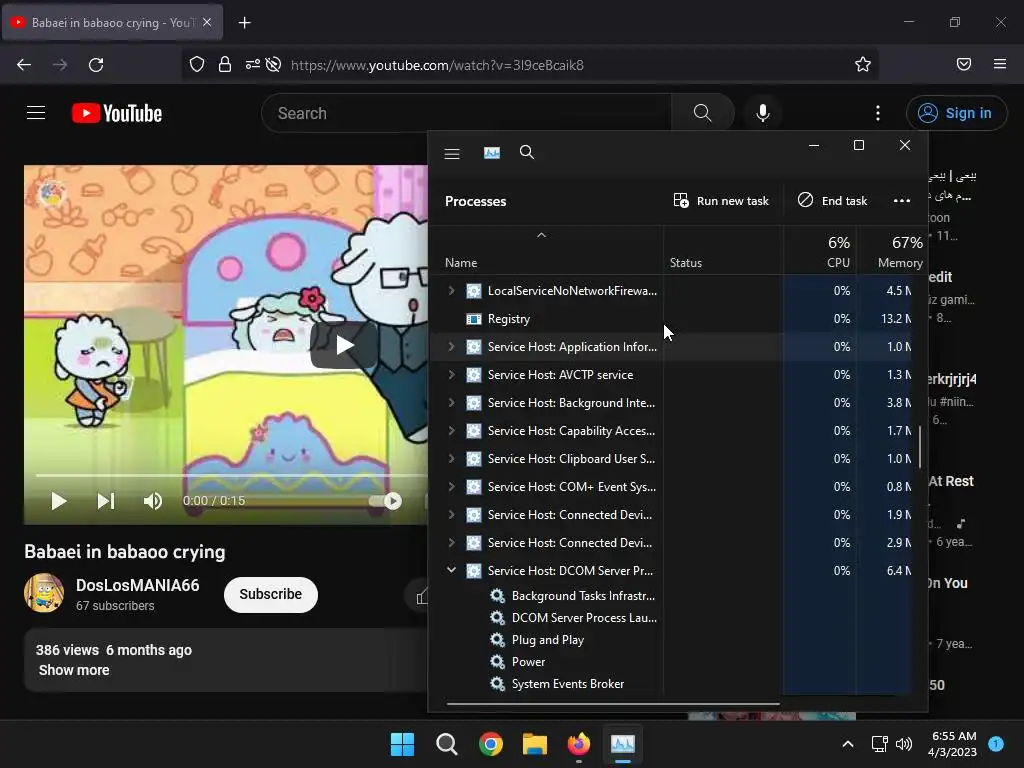Click the play icon in the video controls
The height and width of the screenshot is (768, 1024).
[58, 501]
